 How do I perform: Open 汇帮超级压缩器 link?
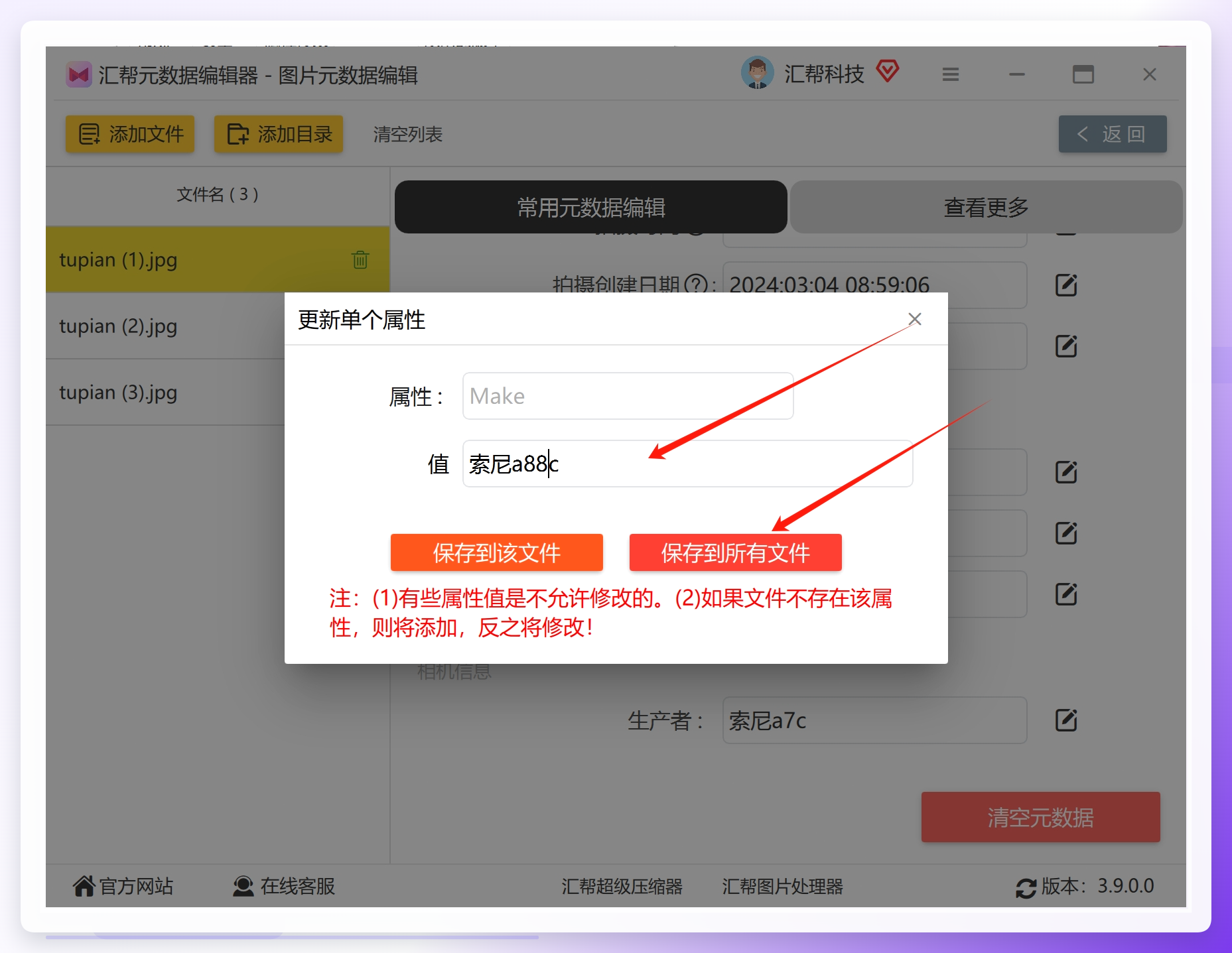point(622,887)
